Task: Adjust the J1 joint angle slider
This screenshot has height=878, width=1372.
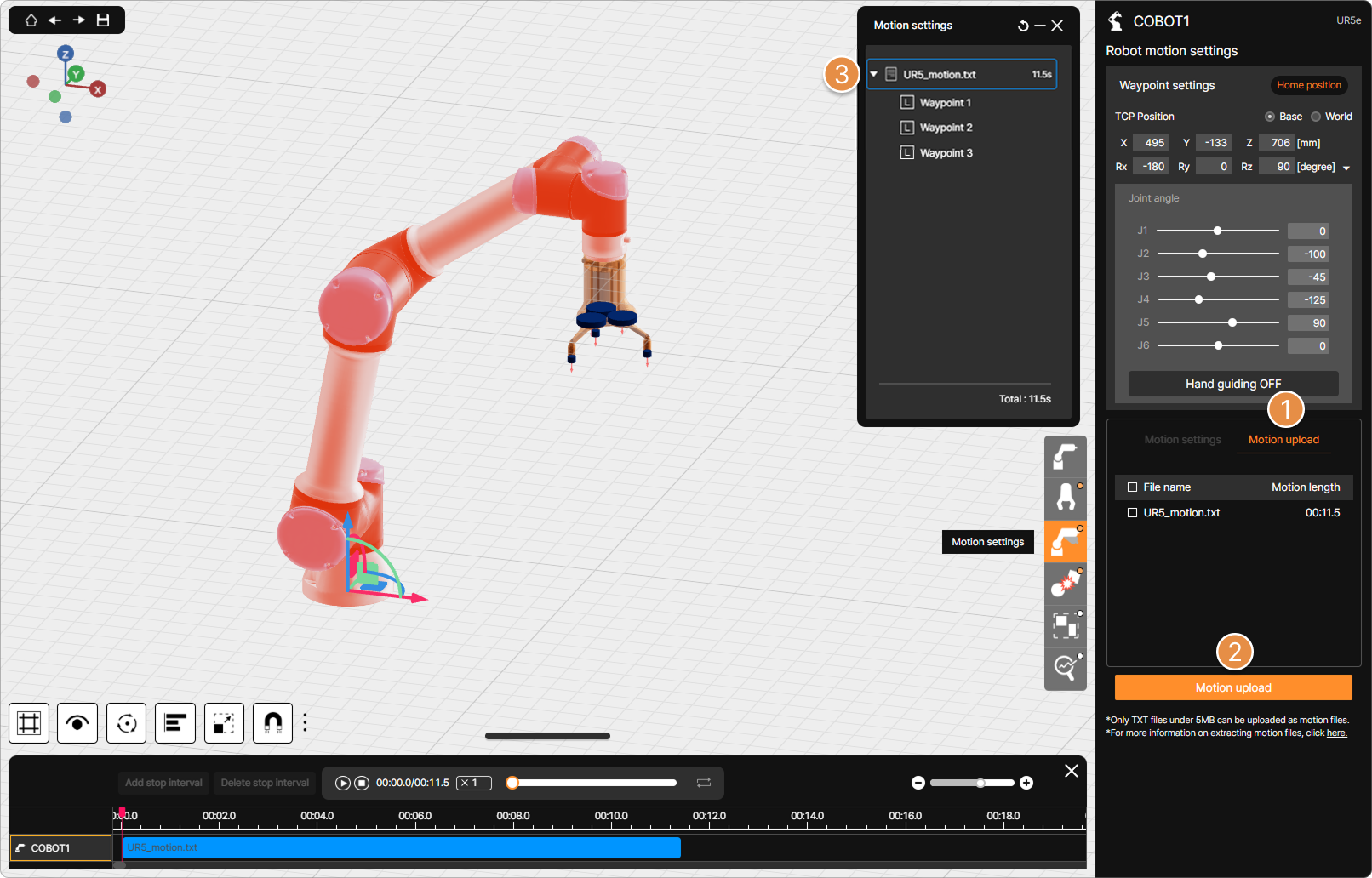Action: 1217,231
